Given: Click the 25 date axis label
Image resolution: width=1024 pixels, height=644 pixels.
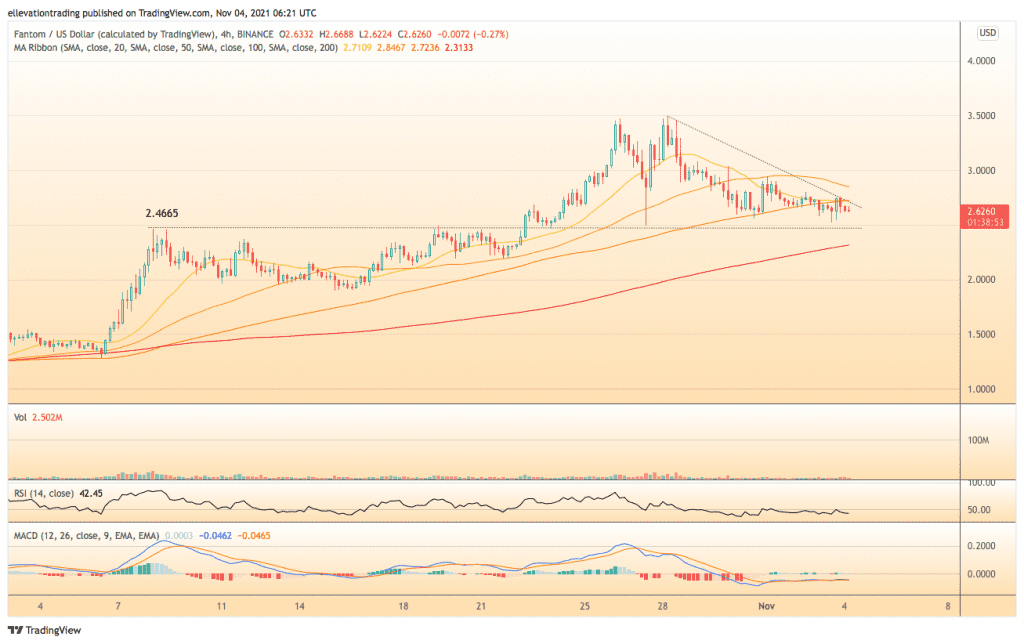Looking at the screenshot, I should [584, 606].
